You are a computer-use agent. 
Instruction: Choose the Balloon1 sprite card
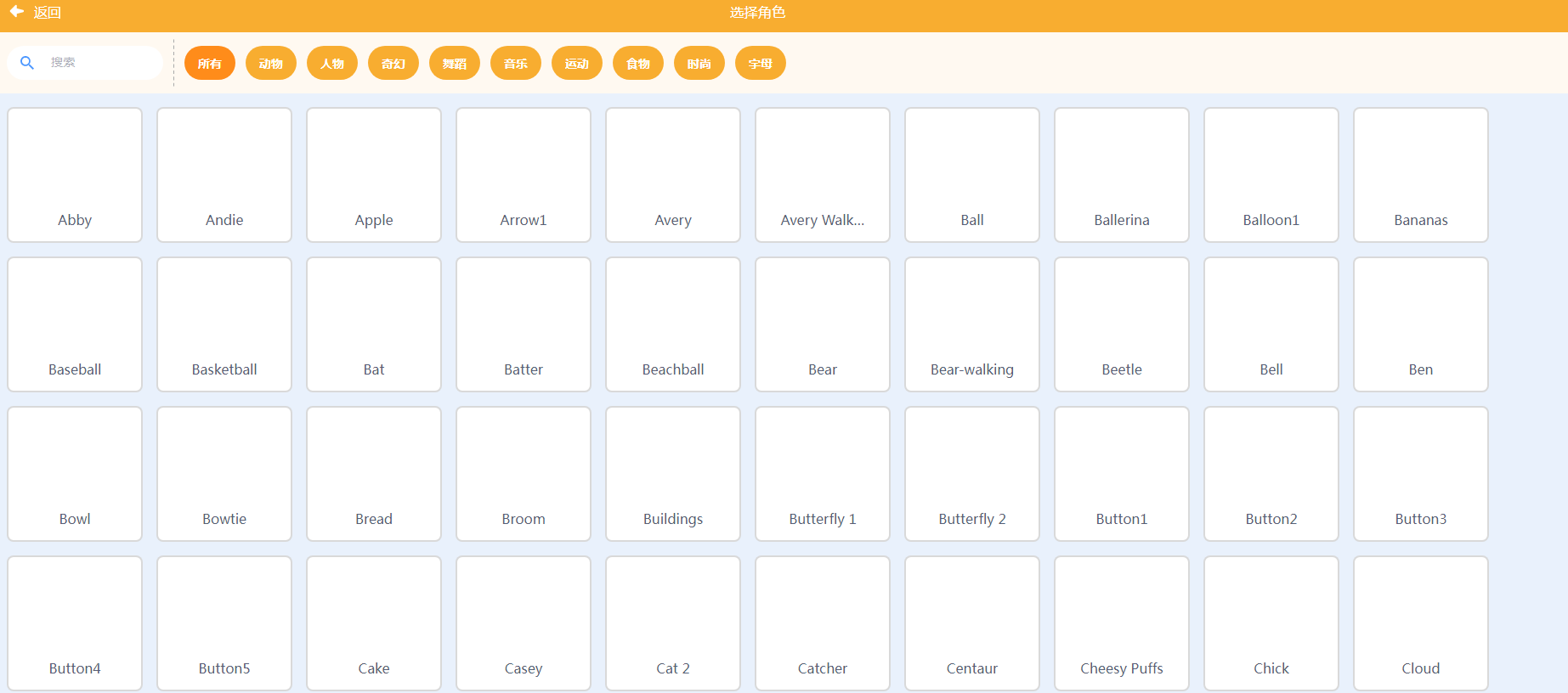[x=1271, y=175]
